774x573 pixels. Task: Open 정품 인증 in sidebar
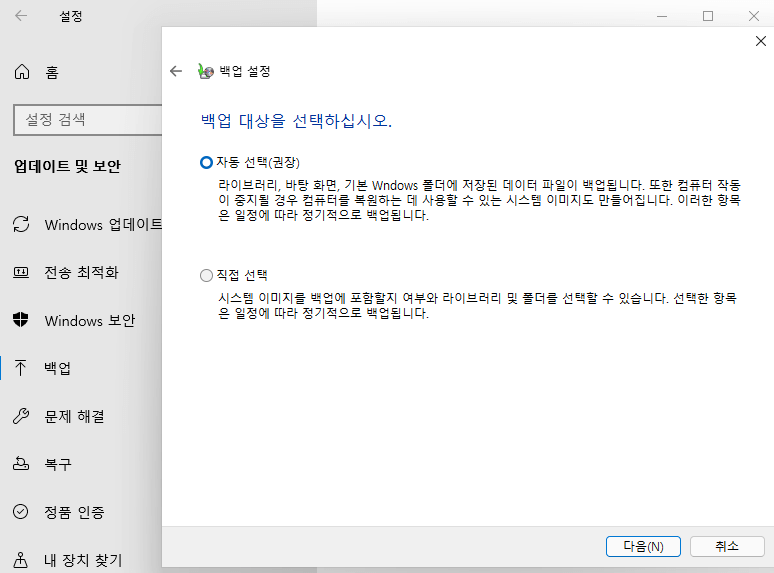tap(75, 512)
